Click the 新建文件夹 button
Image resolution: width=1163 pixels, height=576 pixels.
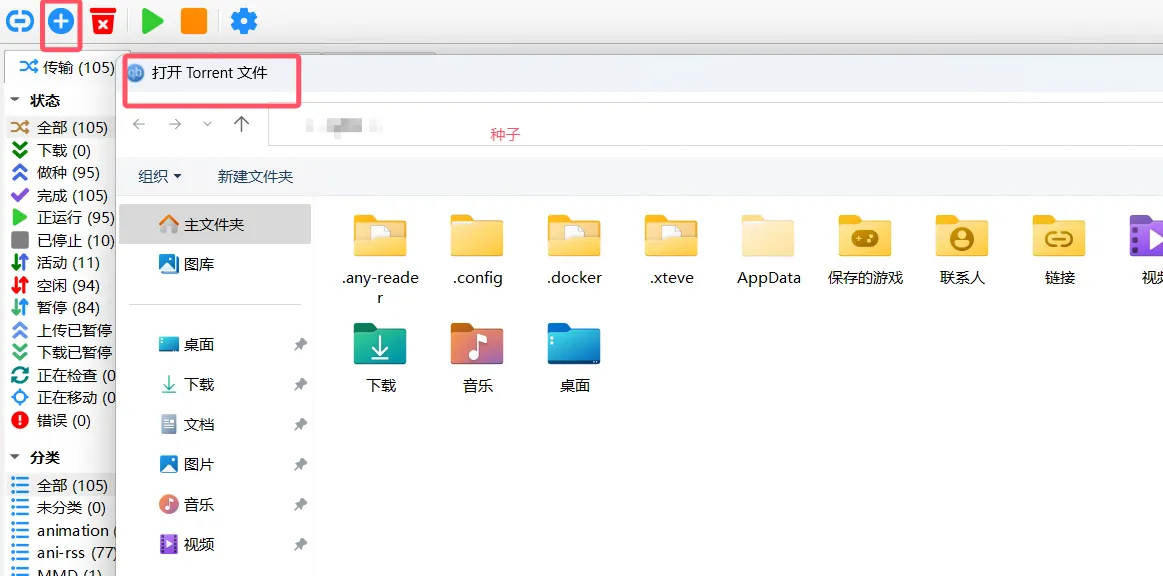point(255,176)
